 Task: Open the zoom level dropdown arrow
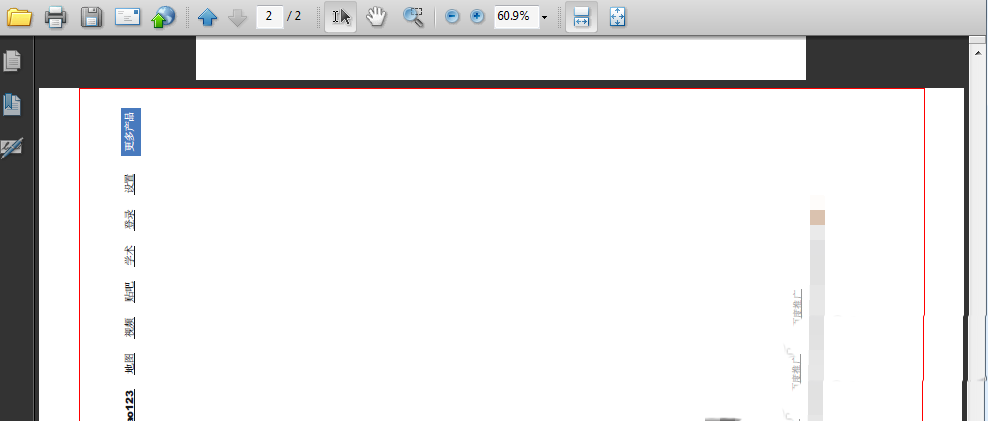[x=544, y=17]
